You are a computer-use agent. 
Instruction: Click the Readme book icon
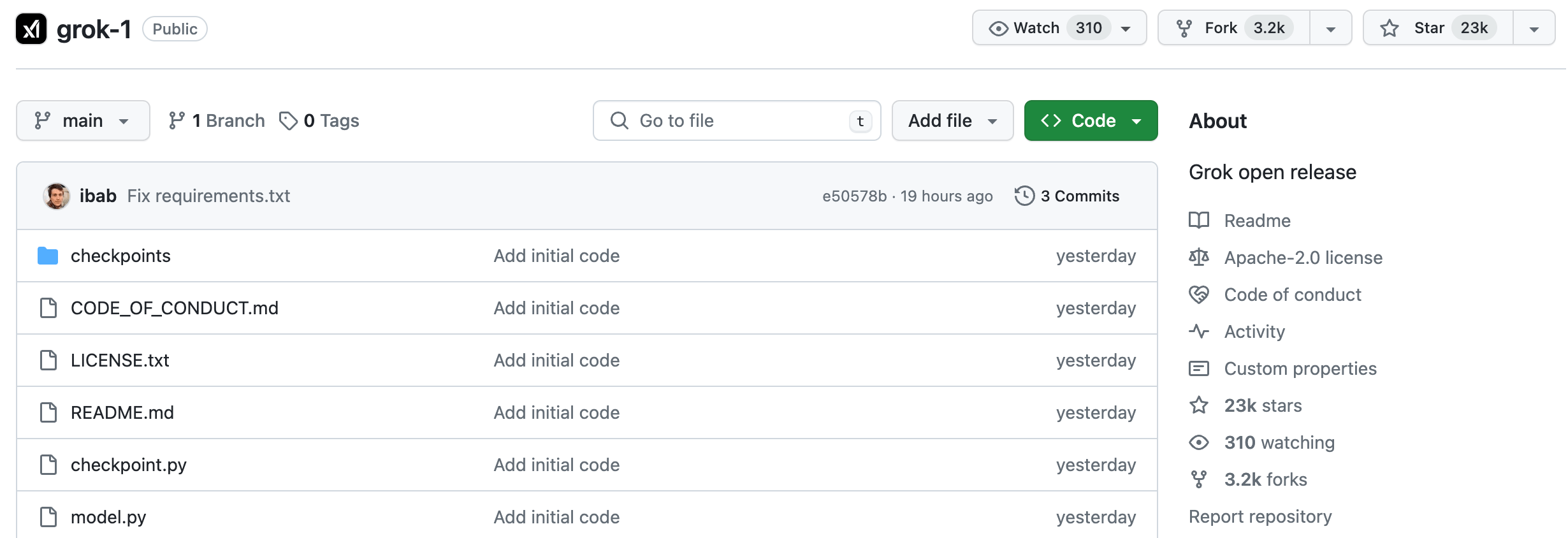1198,221
